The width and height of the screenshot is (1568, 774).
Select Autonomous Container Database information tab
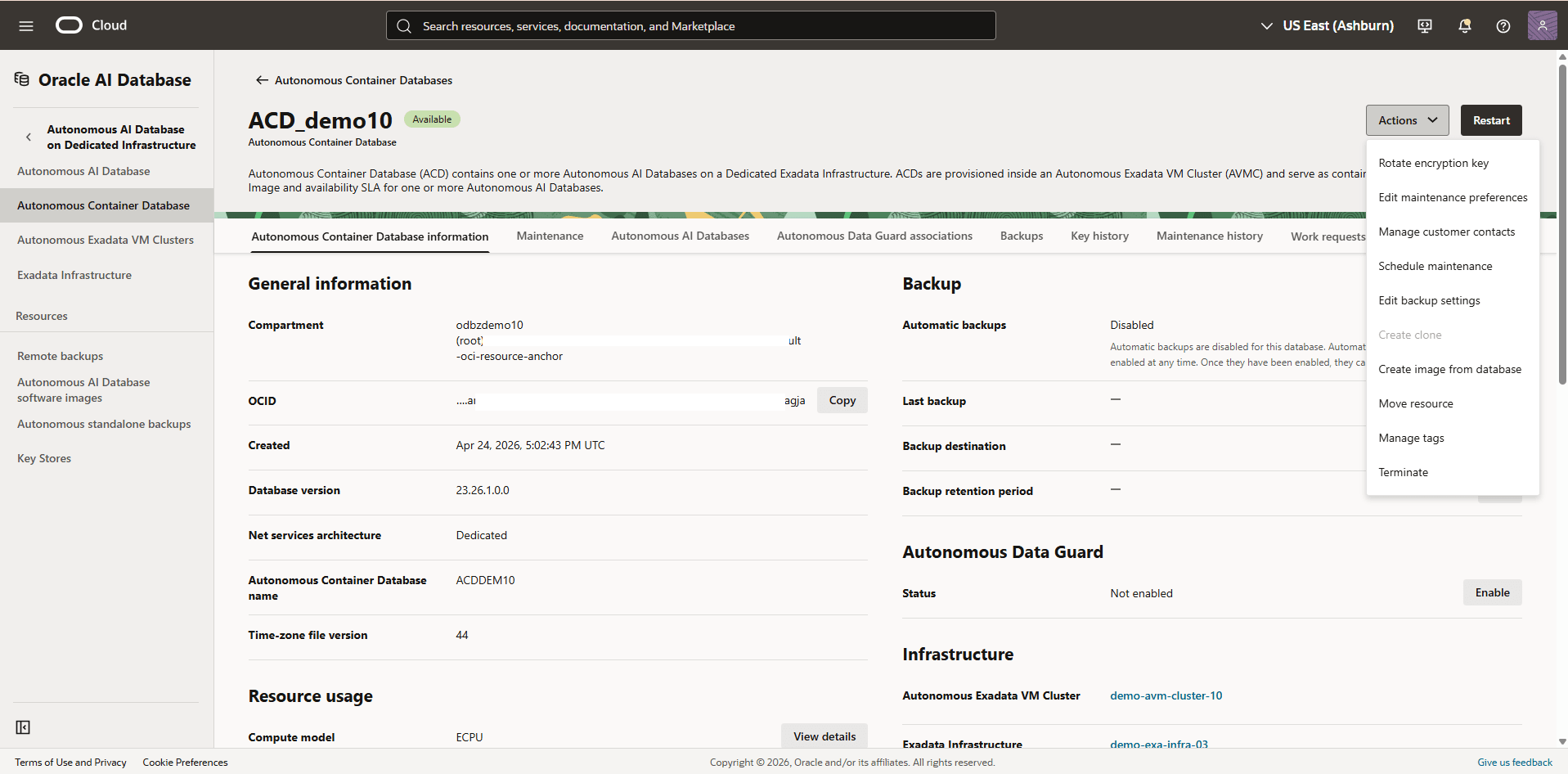(370, 236)
